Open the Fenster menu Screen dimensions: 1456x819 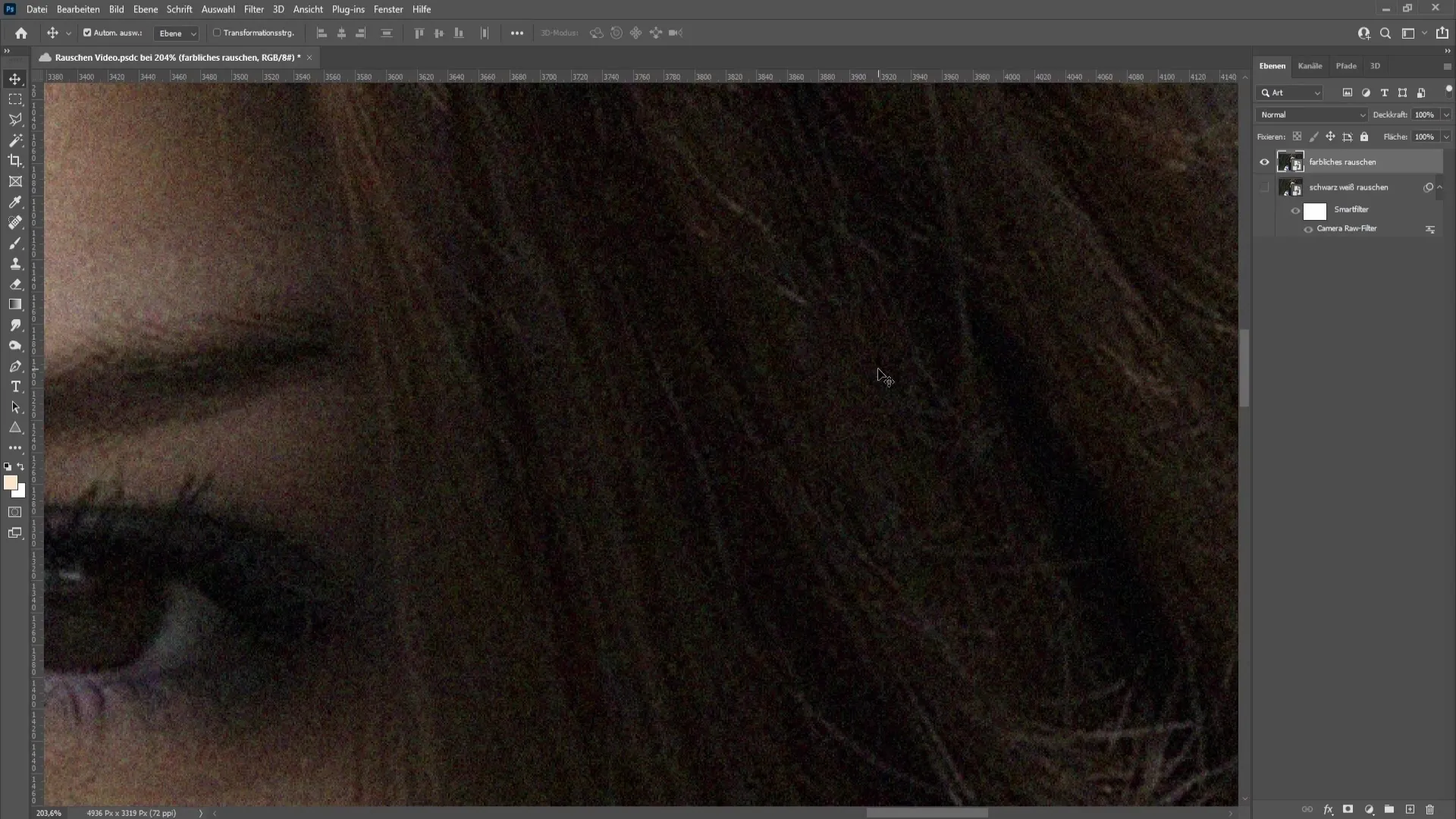(x=388, y=9)
